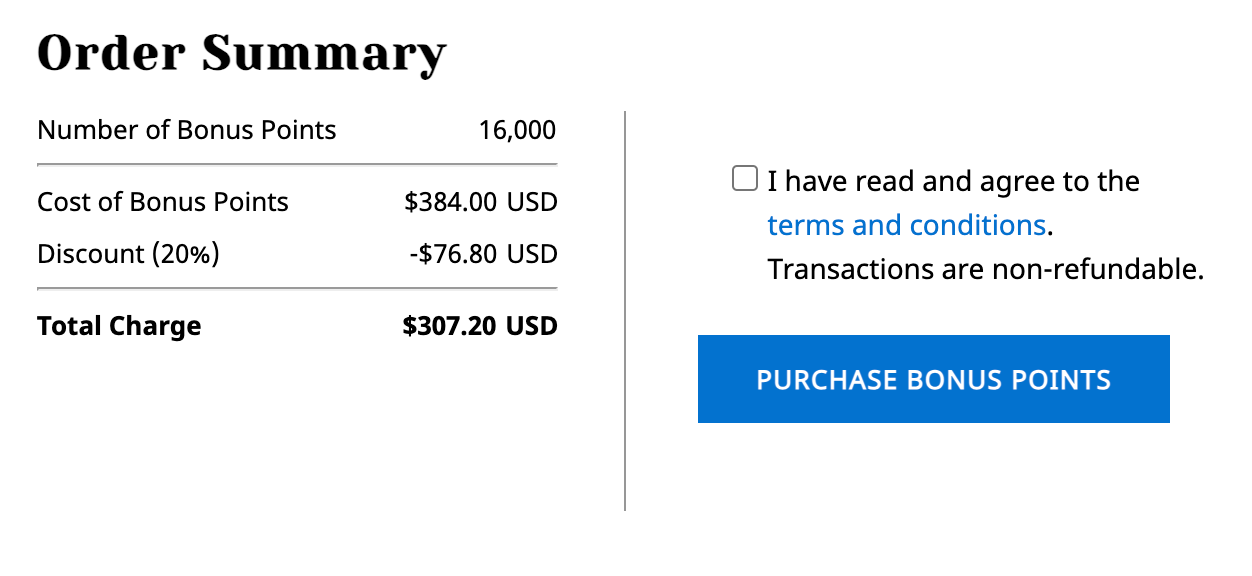Open the terms and conditions link

point(906,225)
